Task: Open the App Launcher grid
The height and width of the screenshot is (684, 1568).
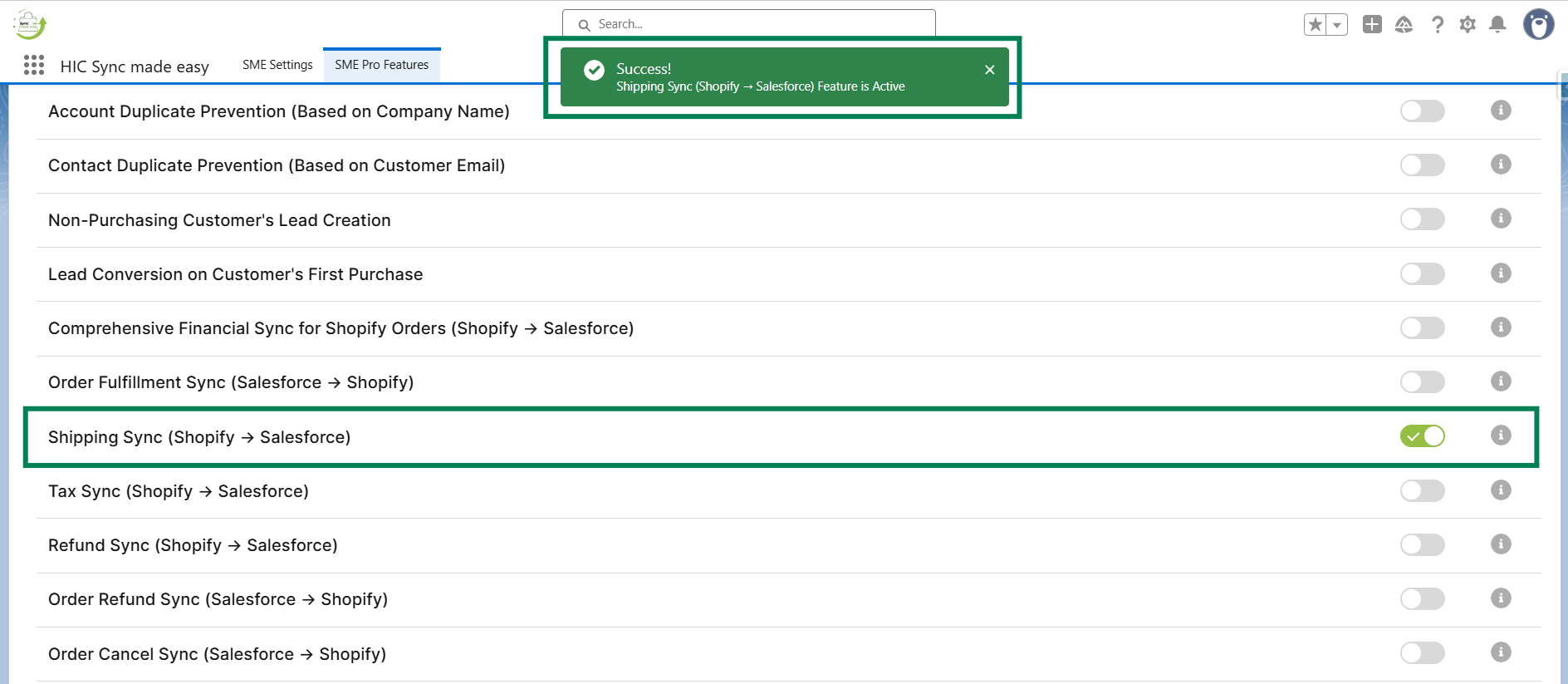Action: click(x=34, y=65)
